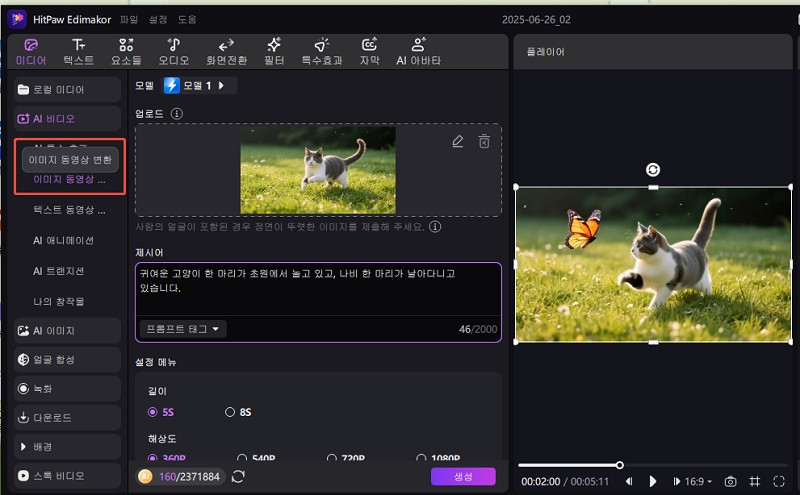Click the AI credits coin icon
This screenshot has width=800, height=495.
click(145, 477)
